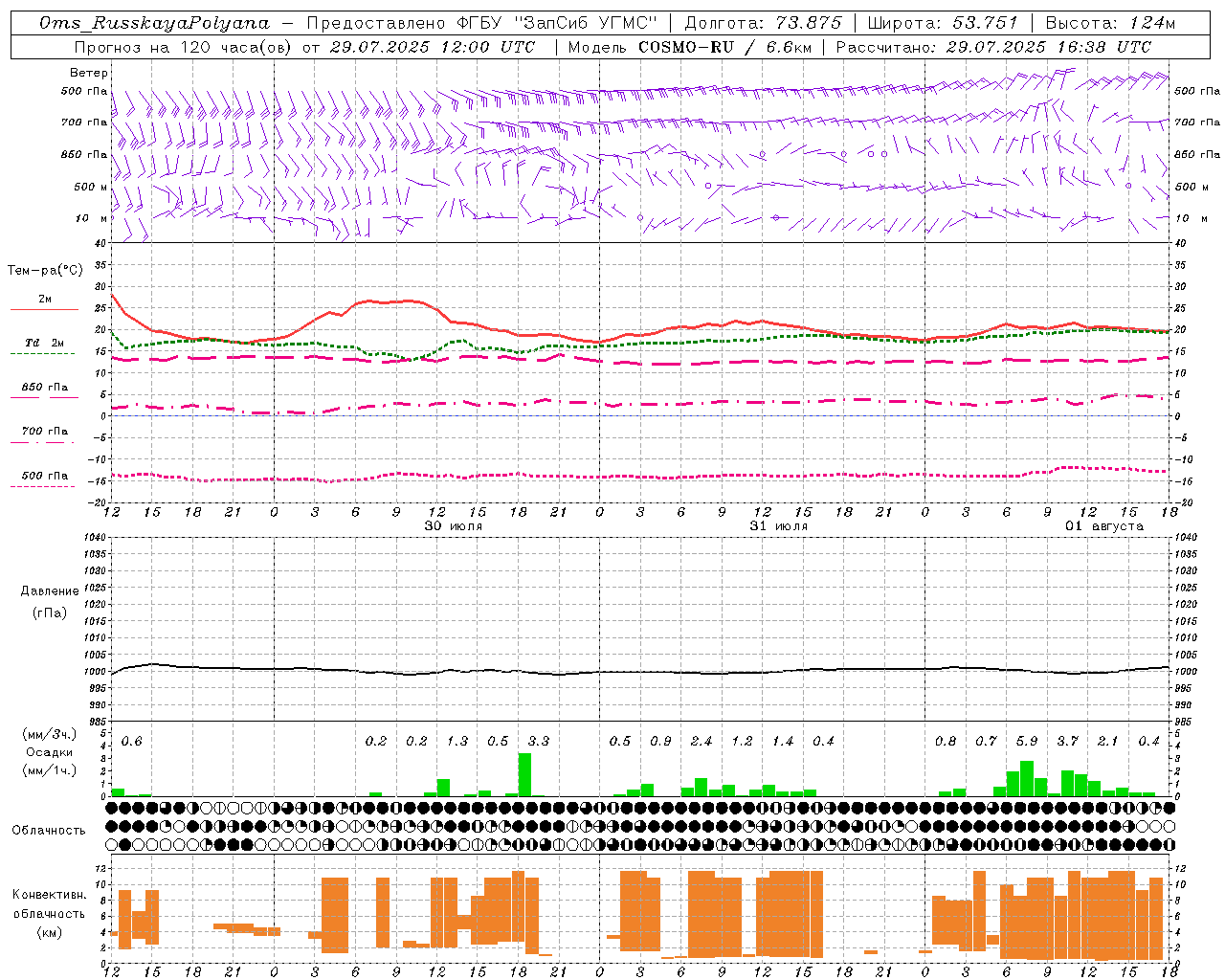This screenshot has height=980, width=1225.
Task: Click the station title Oms_RusskayaPolyana
Action: 154,23
